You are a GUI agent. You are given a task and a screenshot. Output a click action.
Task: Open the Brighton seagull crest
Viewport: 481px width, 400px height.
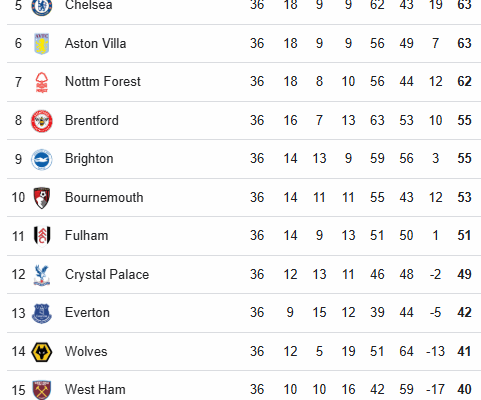coord(42,159)
